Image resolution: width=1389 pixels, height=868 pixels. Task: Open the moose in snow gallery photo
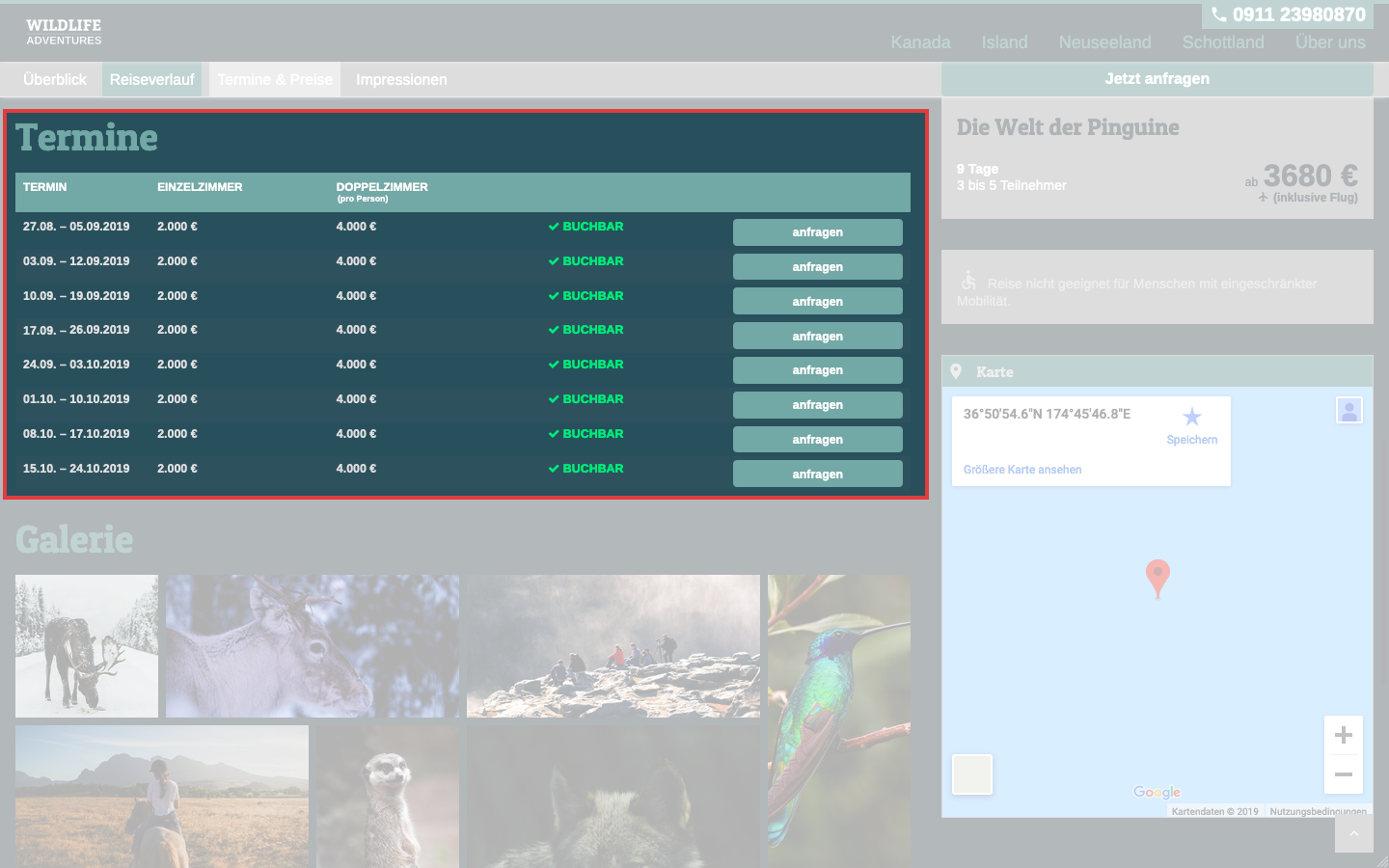87,646
